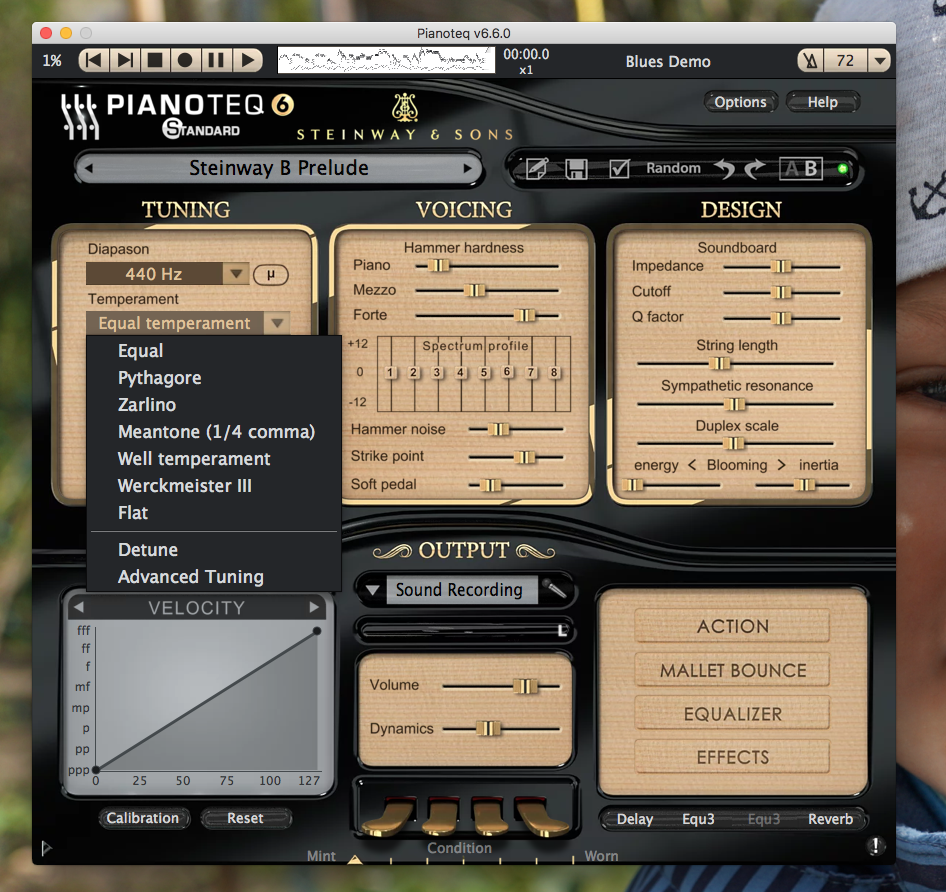Click the limiter L indicator
Image resolution: width=946 pixels, height=892 pixels.
[x=563, y=631]
